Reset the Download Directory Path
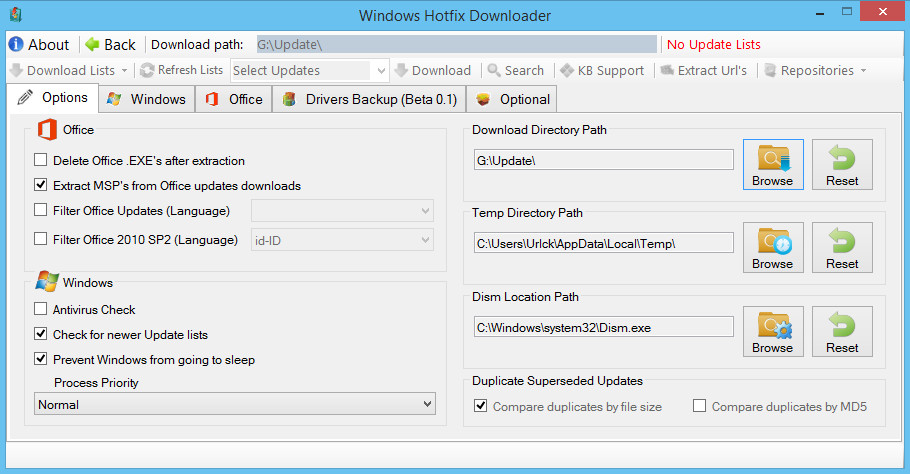This screenshot has height=474, width=910. pos(842,164)
